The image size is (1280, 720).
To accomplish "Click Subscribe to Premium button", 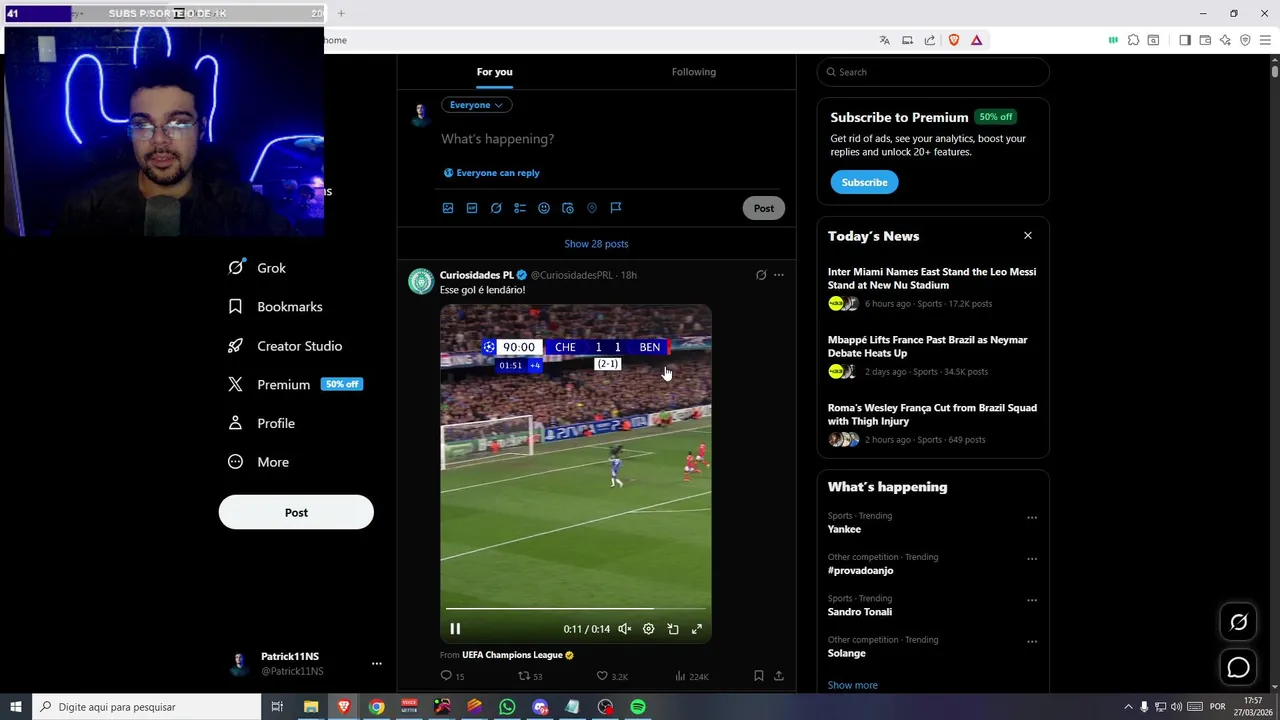I will pos(864,182).
